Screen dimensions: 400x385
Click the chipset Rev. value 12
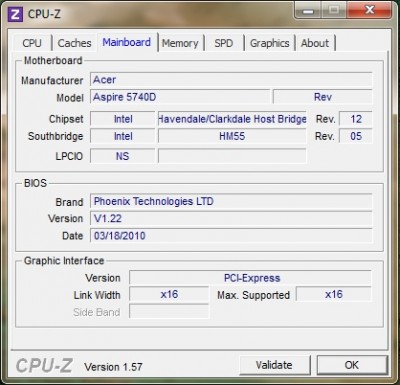tap(356, 119)
